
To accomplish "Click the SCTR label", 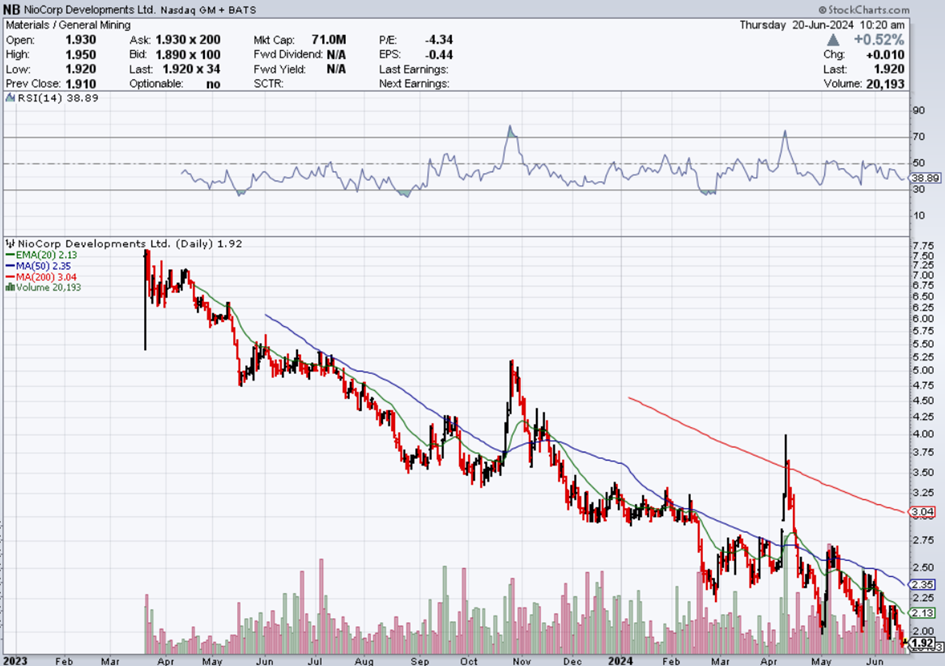I will [x=269, y=84].
